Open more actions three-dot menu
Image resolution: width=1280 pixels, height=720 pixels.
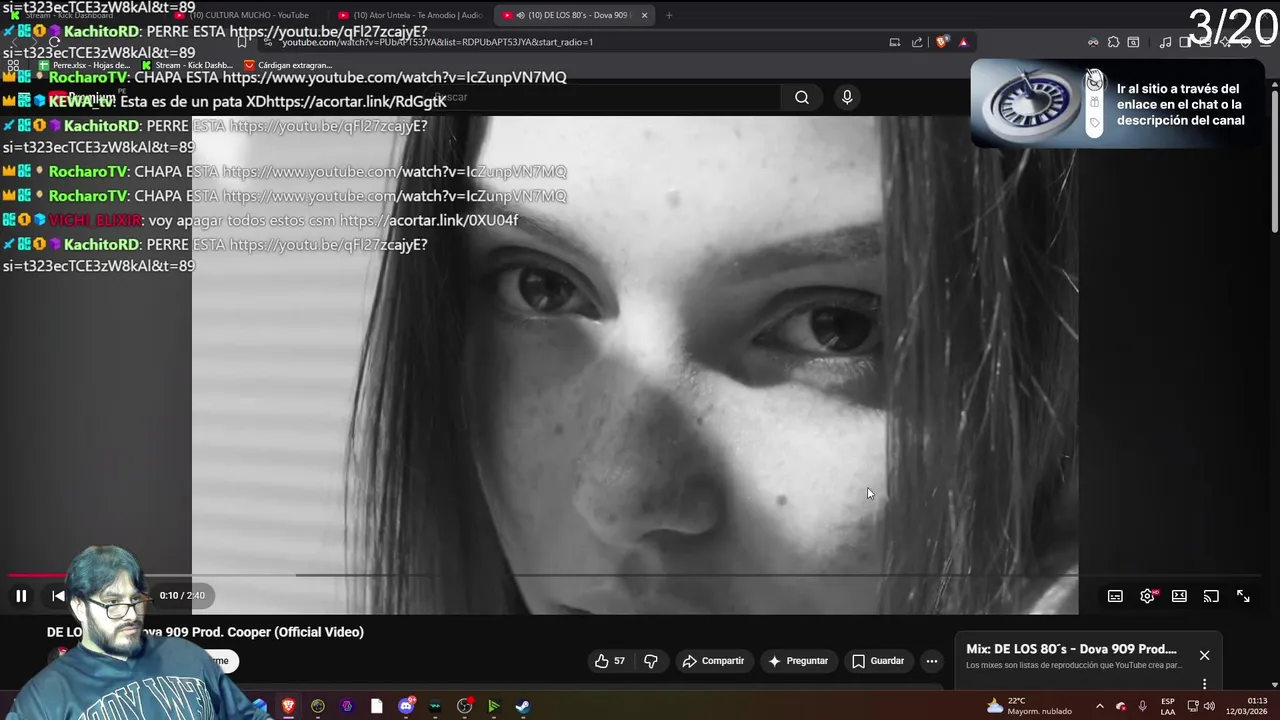932,661
